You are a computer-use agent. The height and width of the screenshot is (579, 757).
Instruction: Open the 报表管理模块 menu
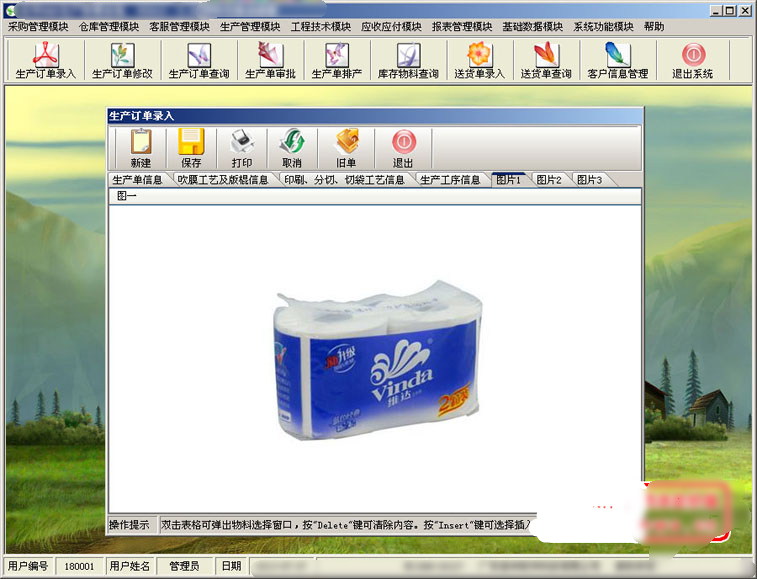pyautogui.click(x=462, y=27)
